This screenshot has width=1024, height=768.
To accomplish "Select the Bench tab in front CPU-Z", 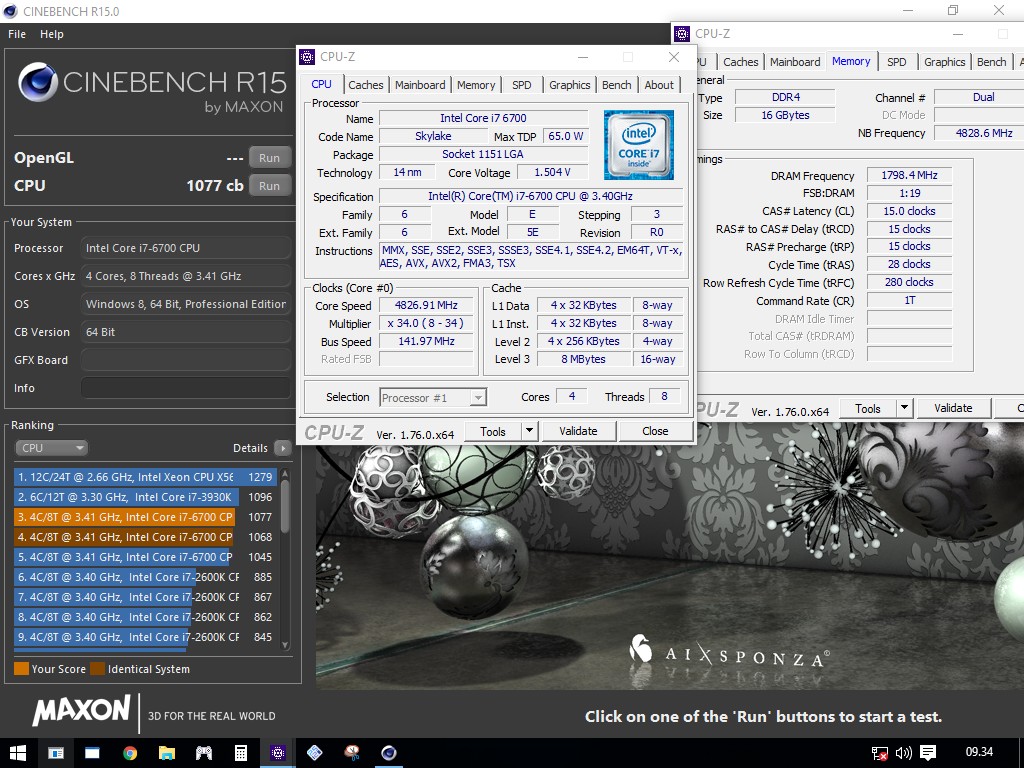I will pos(616,85).
